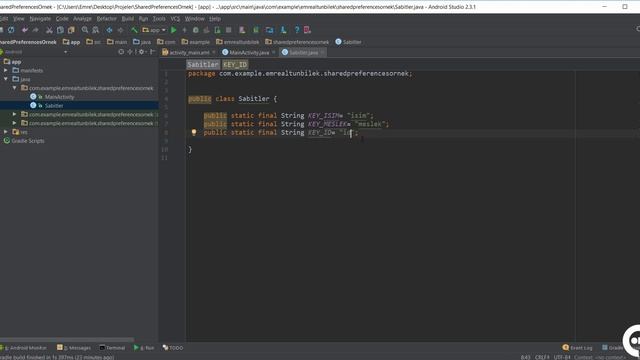Open the Analyze menu
Screen dimensions: 640x360
pyautogui.click(x=82, y=19)
